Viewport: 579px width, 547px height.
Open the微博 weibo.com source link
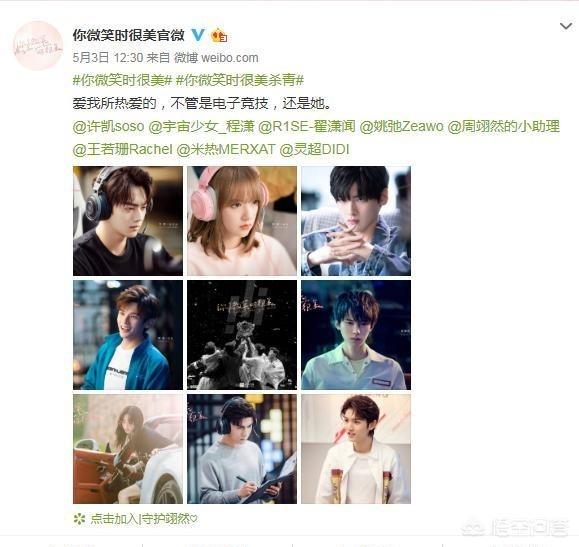pyautogui.click(x=216, y=58)
